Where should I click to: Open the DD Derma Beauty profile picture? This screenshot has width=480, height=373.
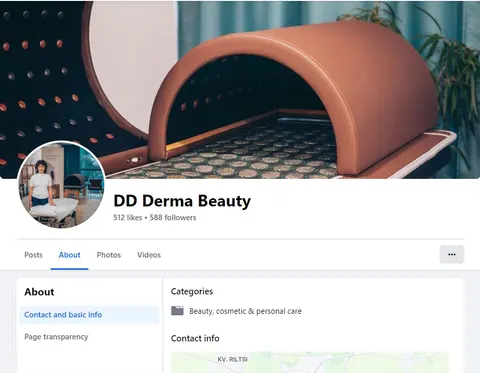click(62, 184)
